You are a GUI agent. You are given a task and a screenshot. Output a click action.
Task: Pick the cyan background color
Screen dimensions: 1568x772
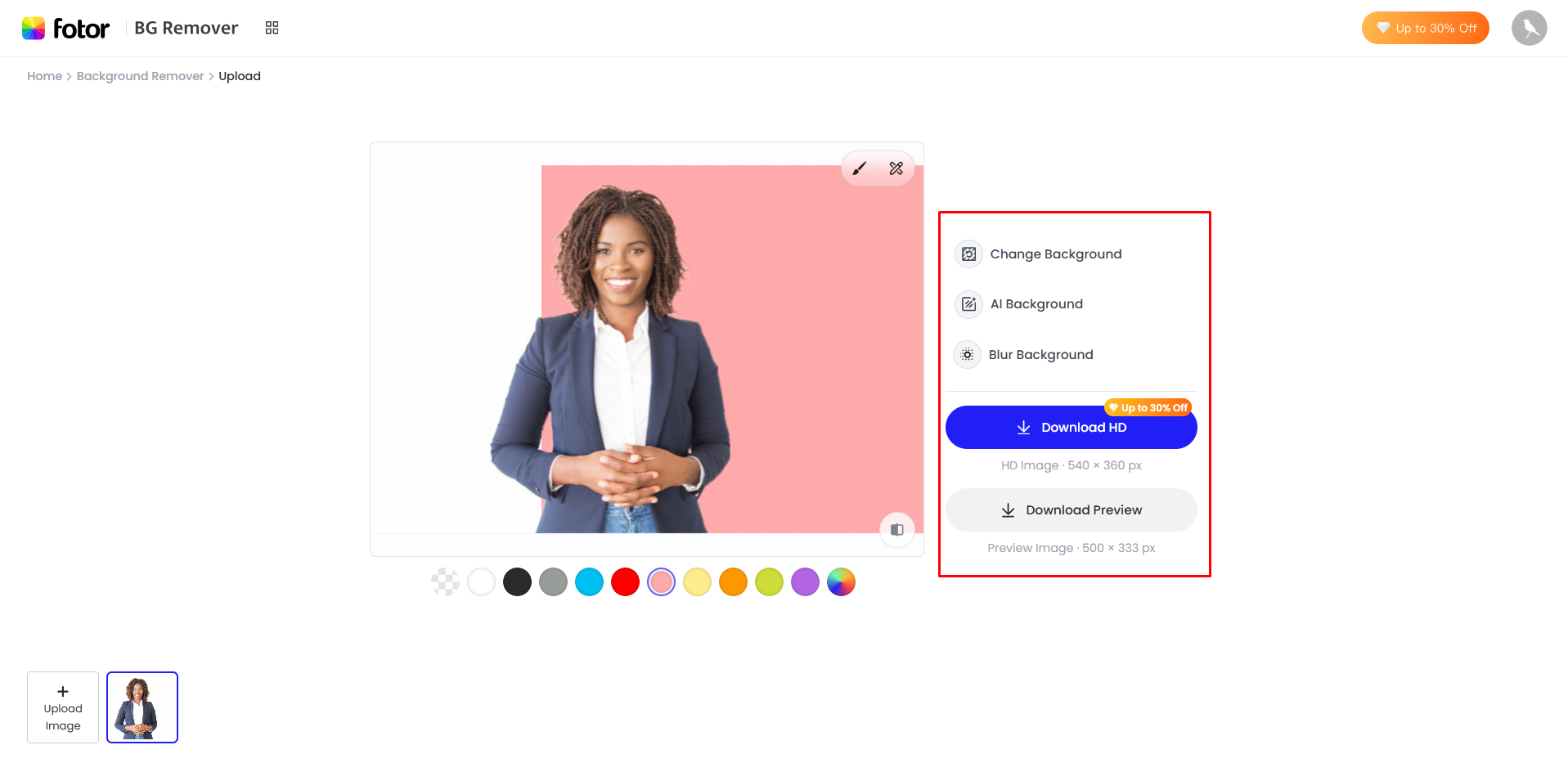(589, 582)
